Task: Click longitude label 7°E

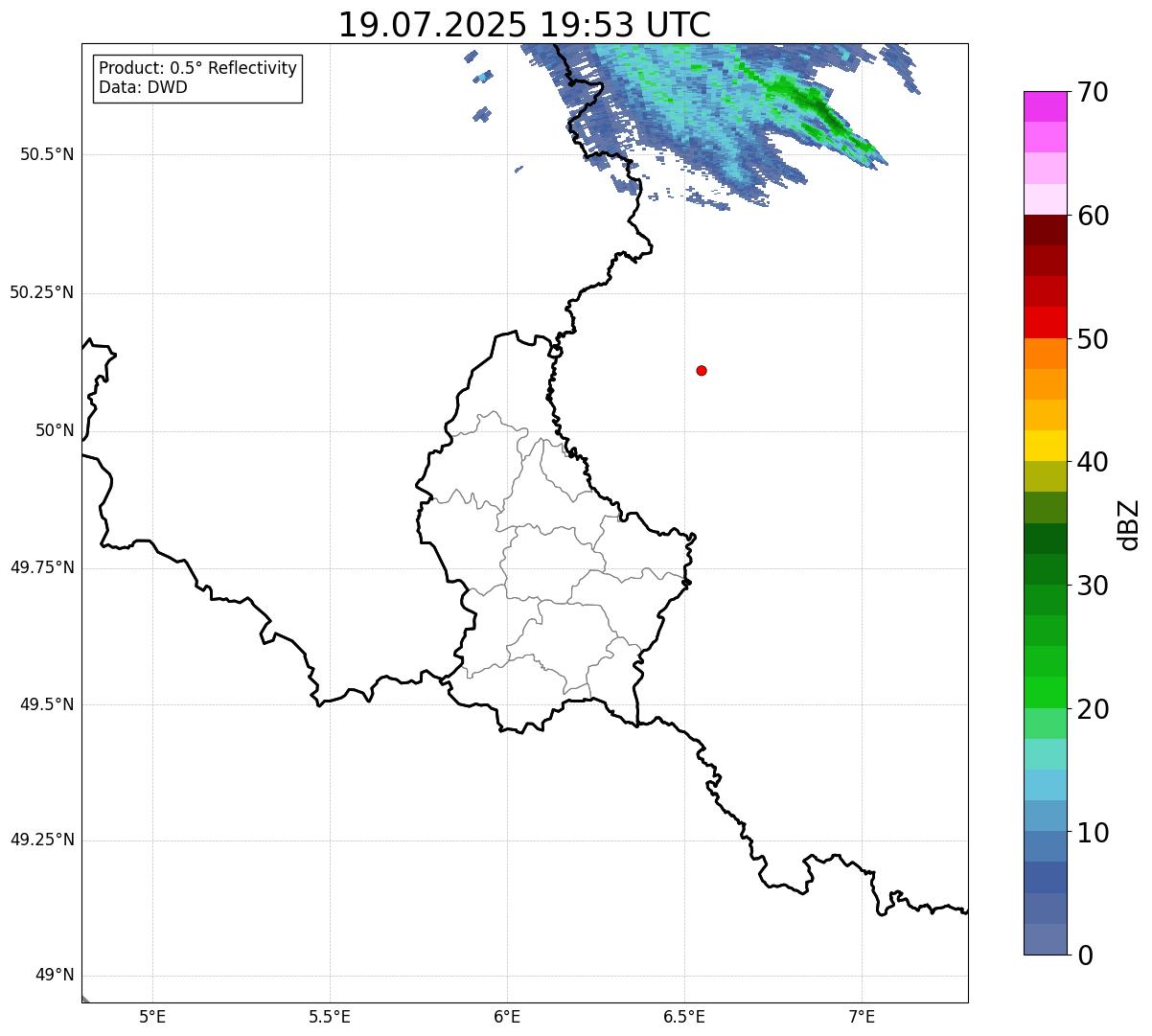Action: pyautogui.click(x=862, y=1016)
